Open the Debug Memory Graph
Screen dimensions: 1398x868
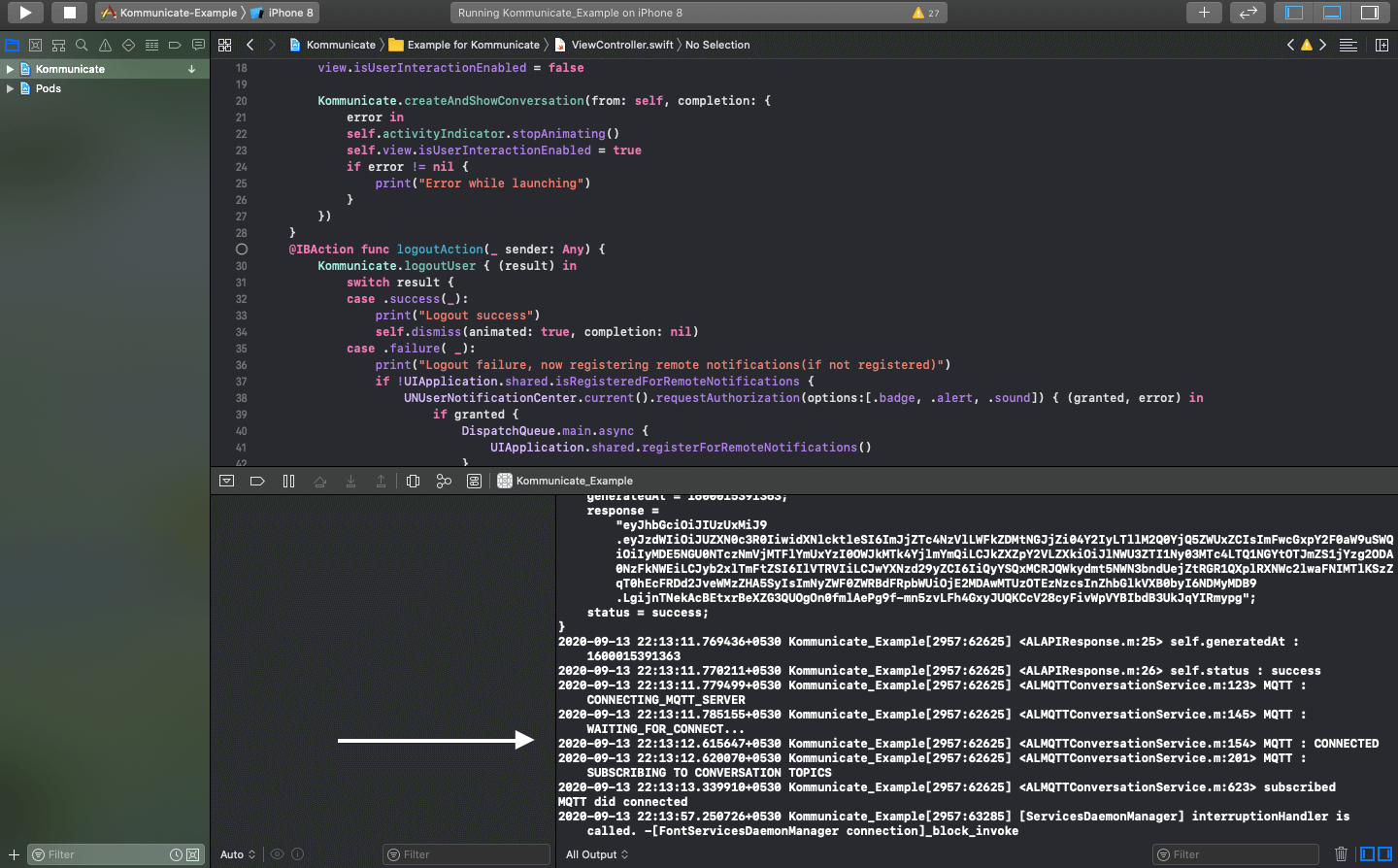click(444, 481)
